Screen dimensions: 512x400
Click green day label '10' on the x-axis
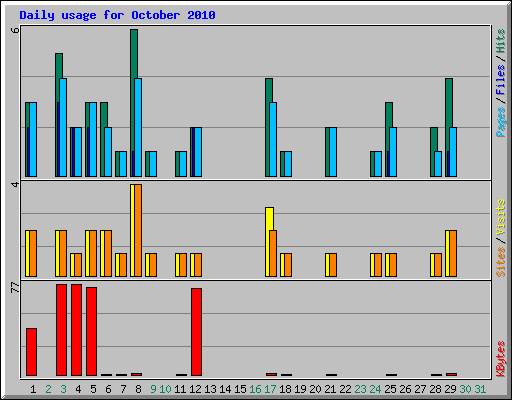tap(165, 389)
